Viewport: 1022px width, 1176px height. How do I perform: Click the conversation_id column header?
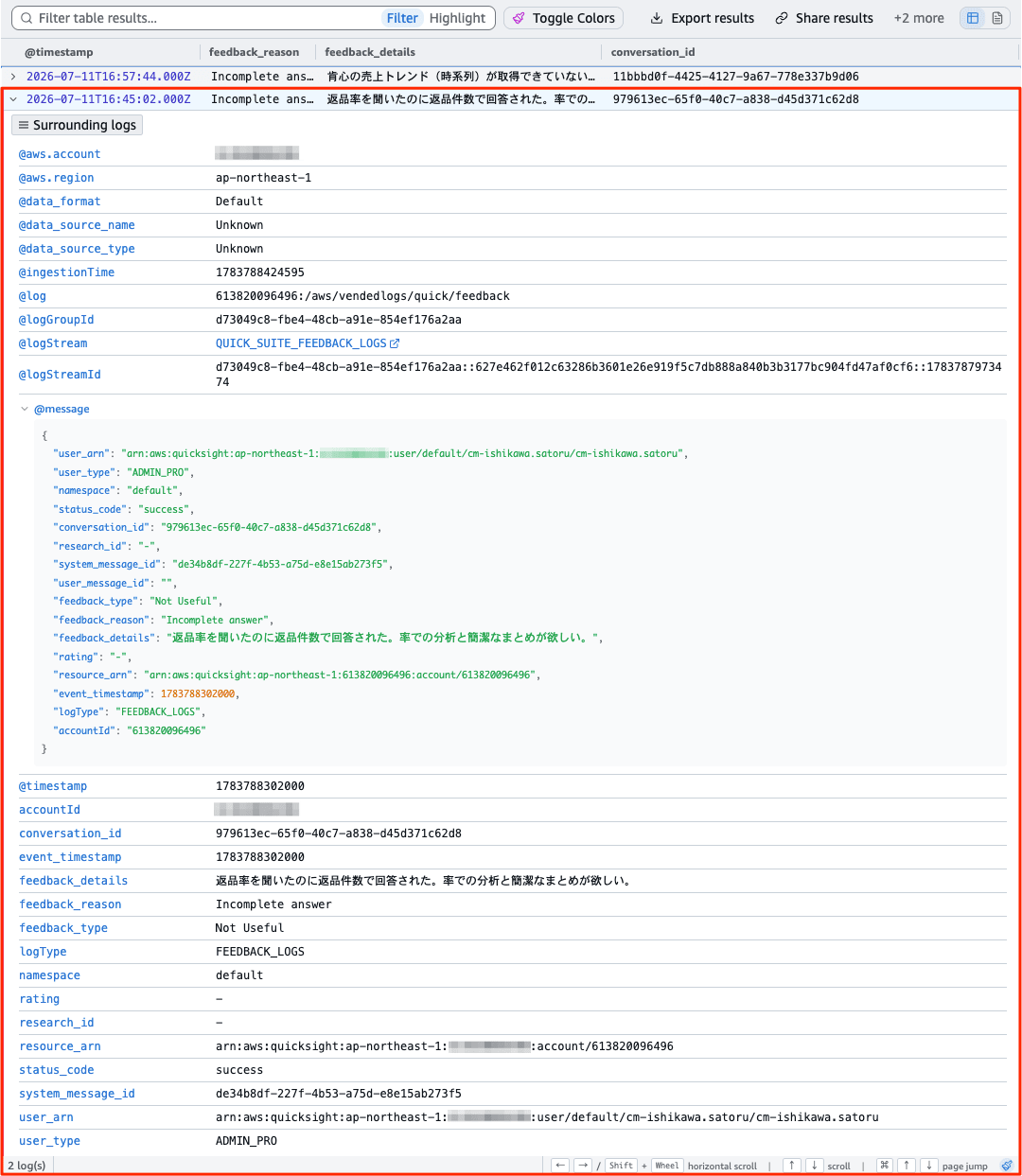click(651, 52)
